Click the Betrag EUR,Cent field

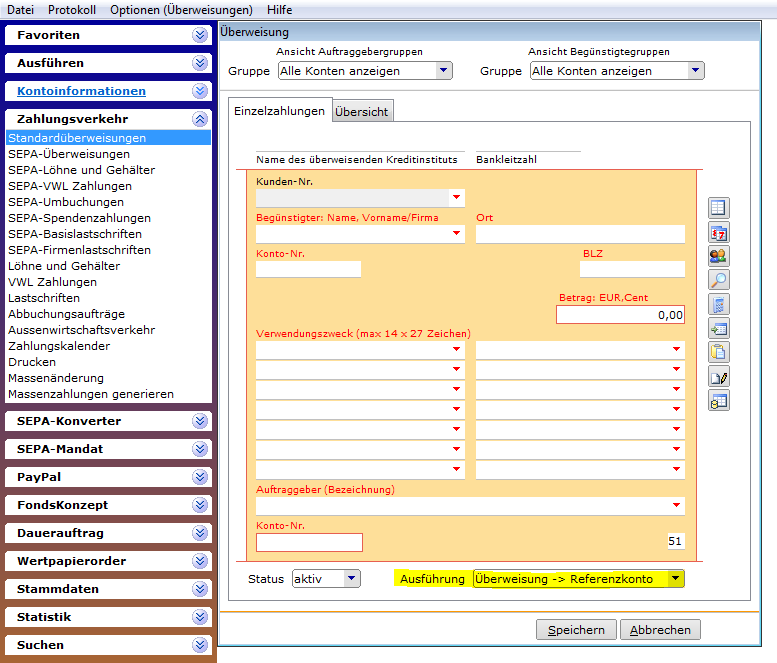tap(620, 315)
